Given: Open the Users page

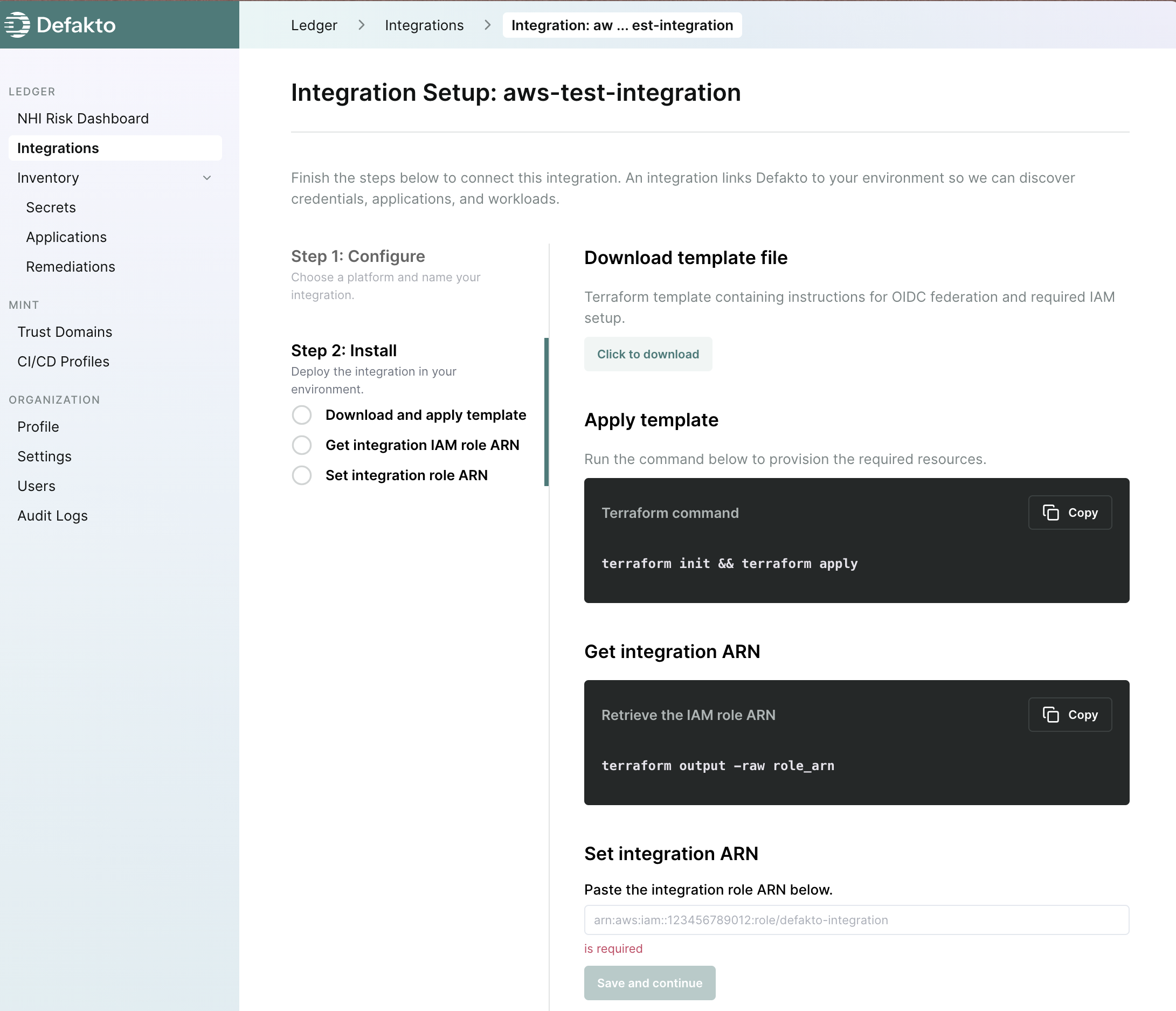Looking at the screenshot, I should click(36, 486).
